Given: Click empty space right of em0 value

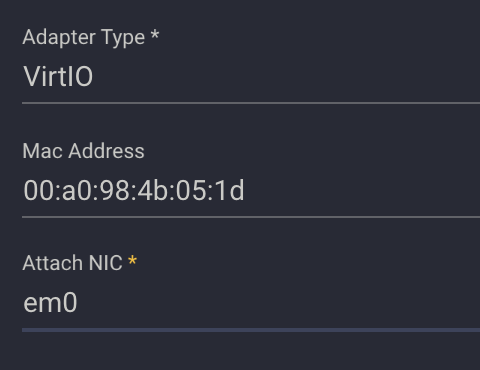Looking at the screenshot, I should click(x=279, y=303).
